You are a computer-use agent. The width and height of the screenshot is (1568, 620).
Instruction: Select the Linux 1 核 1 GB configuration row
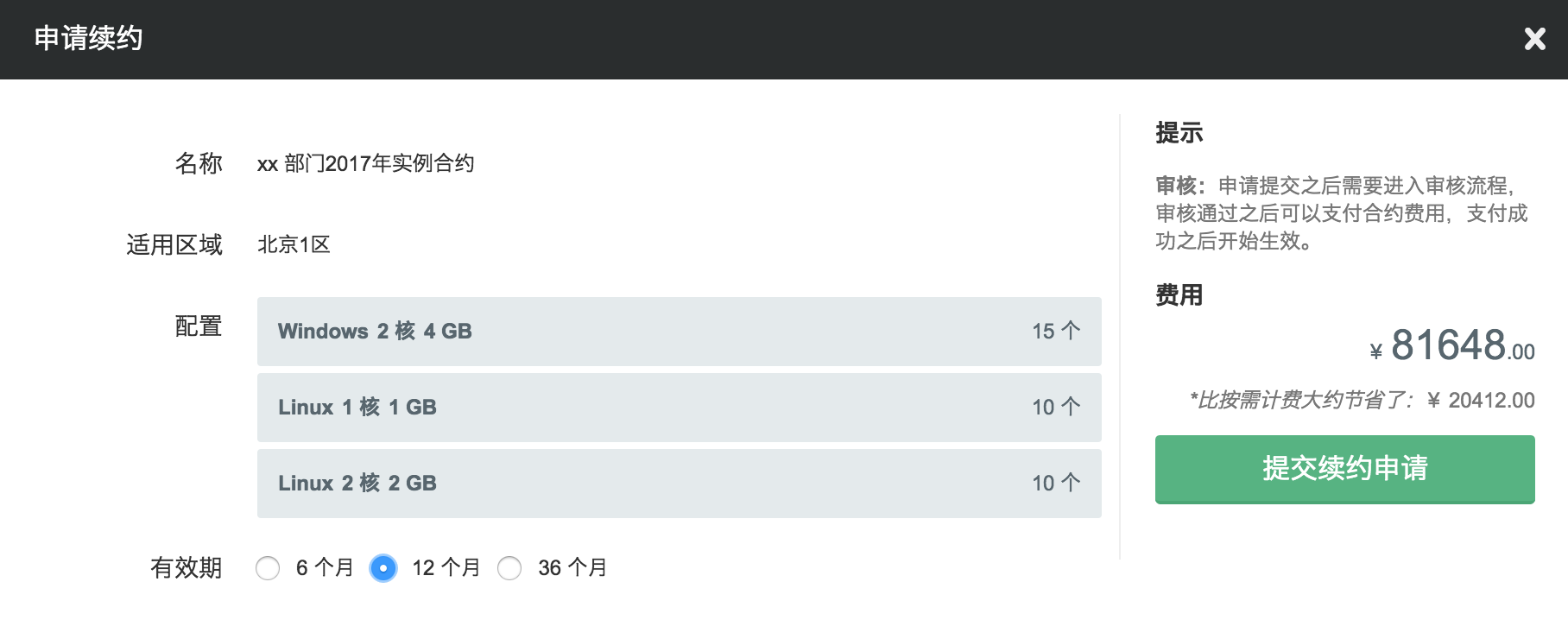(x=679, y=408)
